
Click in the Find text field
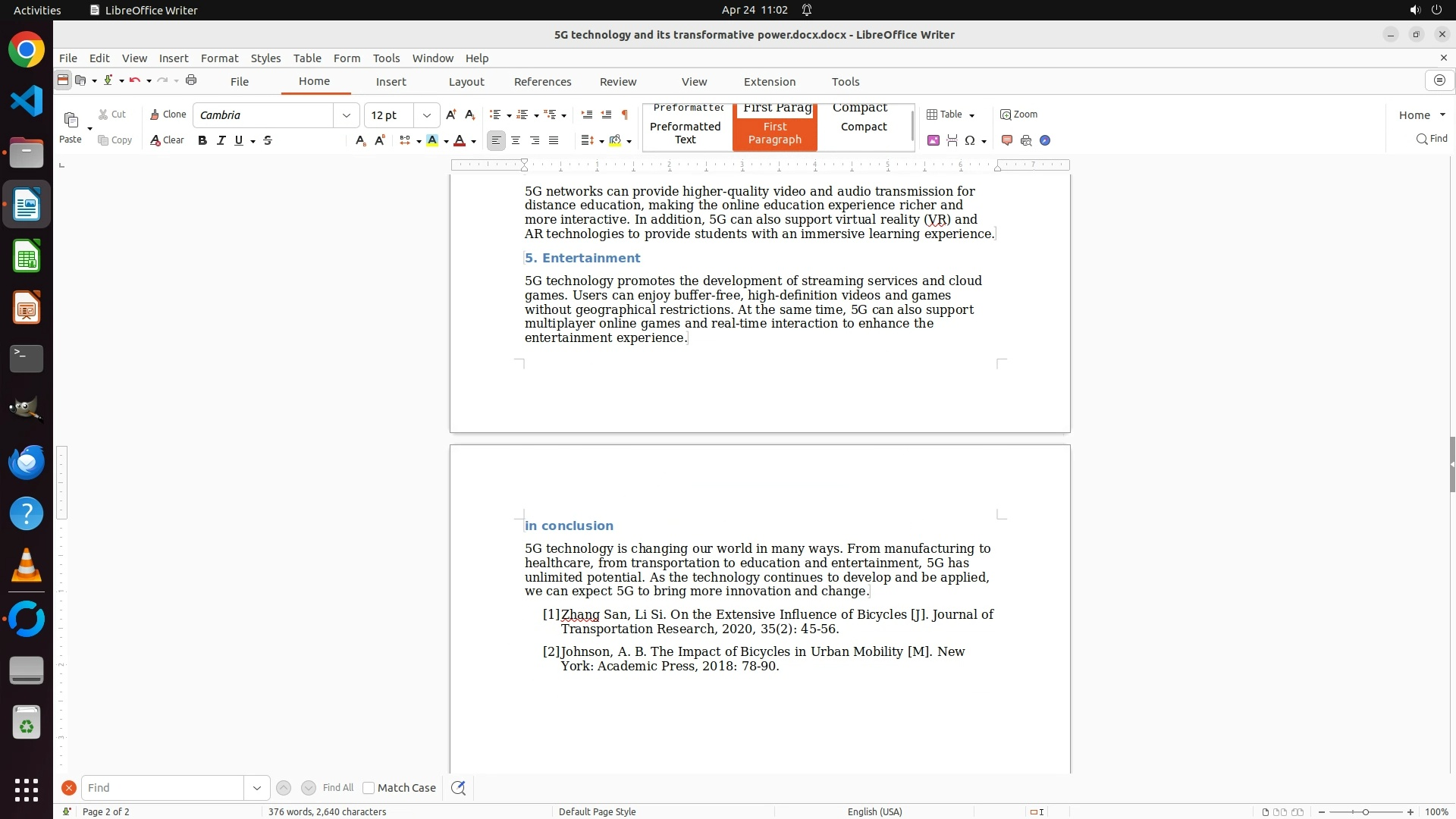click(163, 788)
